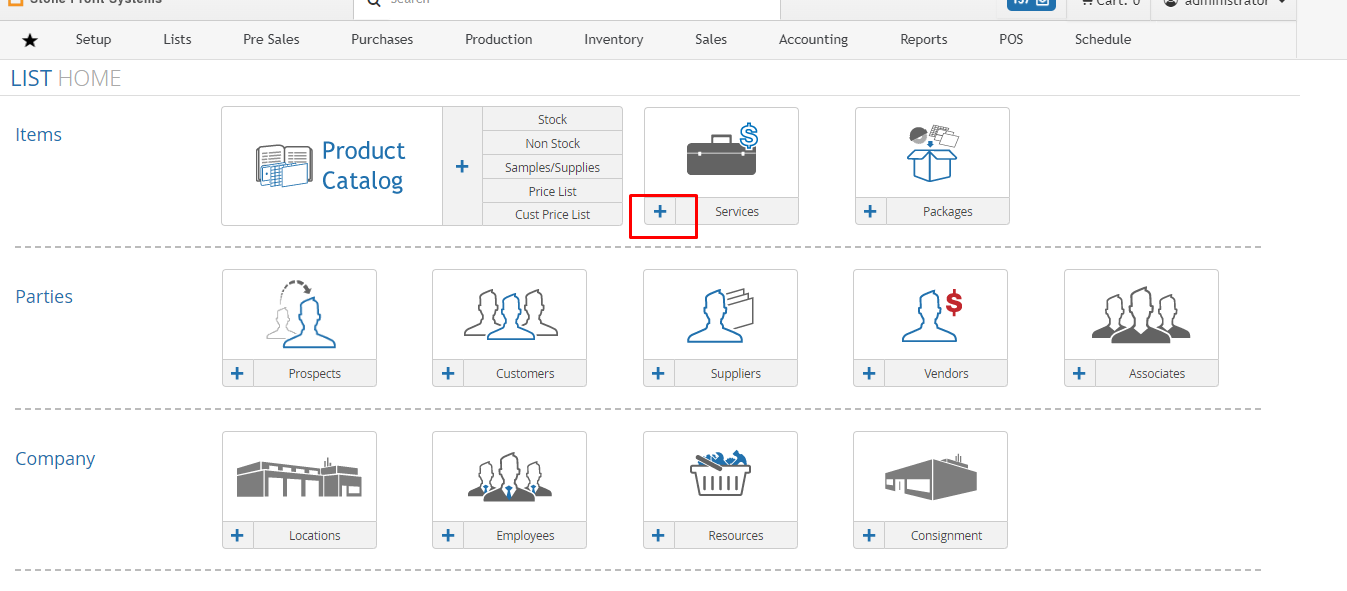
Task: Open the Employees list label
Action: pos(525,535)
